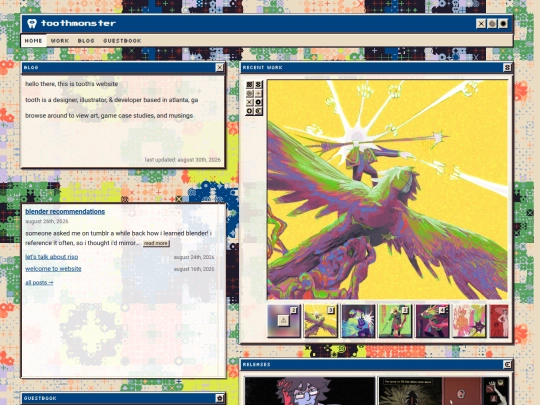Image resolution: width=540 pixels, height=405 pixels.
Task: Open the blender recommendations post
Action: coord(65,211)
